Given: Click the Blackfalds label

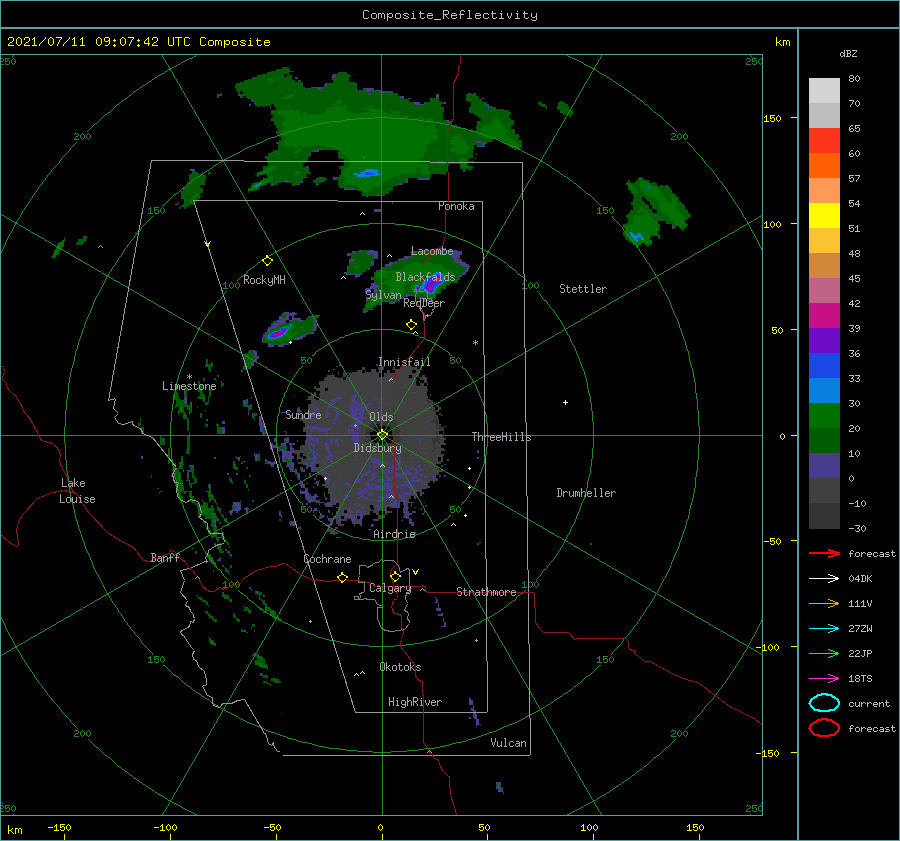Looking at the screenshot, I should (x=425, y=277).
